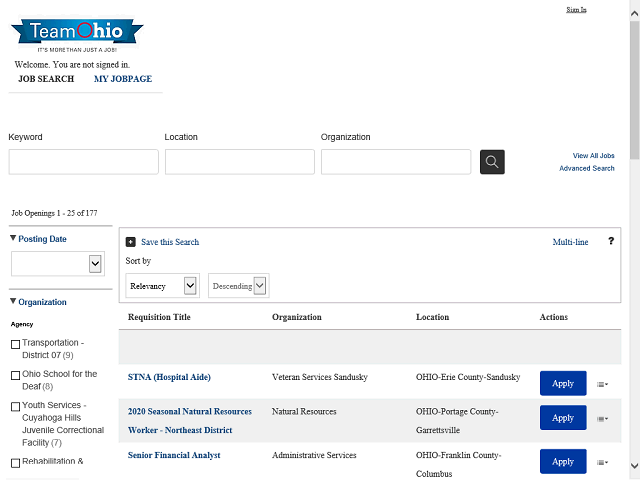Click the Organization column header in results
The width and height of the screenshot is (640, 480).
click(297, 317)
